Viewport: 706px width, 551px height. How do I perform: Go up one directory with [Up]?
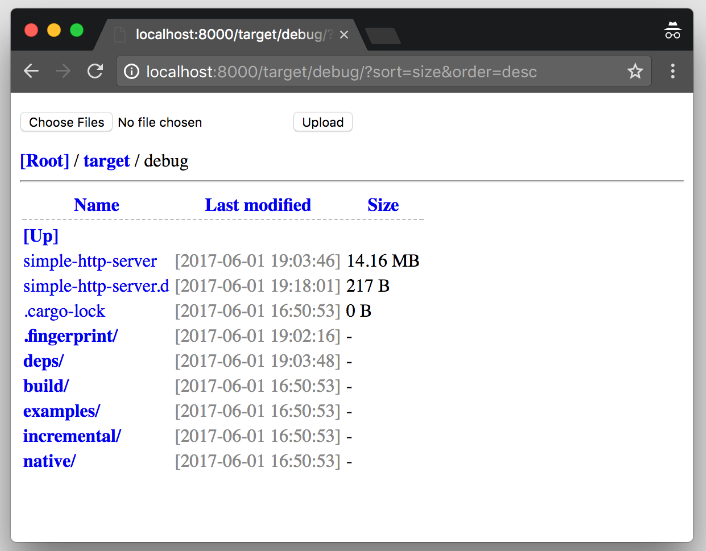[x=41, y=236]
